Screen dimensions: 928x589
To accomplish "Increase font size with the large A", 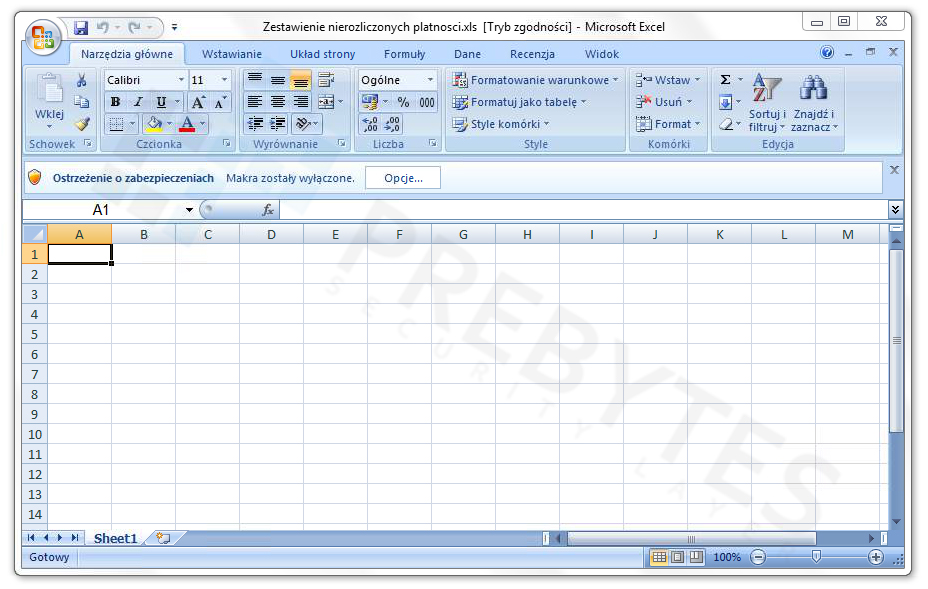I will pos(198,102).
